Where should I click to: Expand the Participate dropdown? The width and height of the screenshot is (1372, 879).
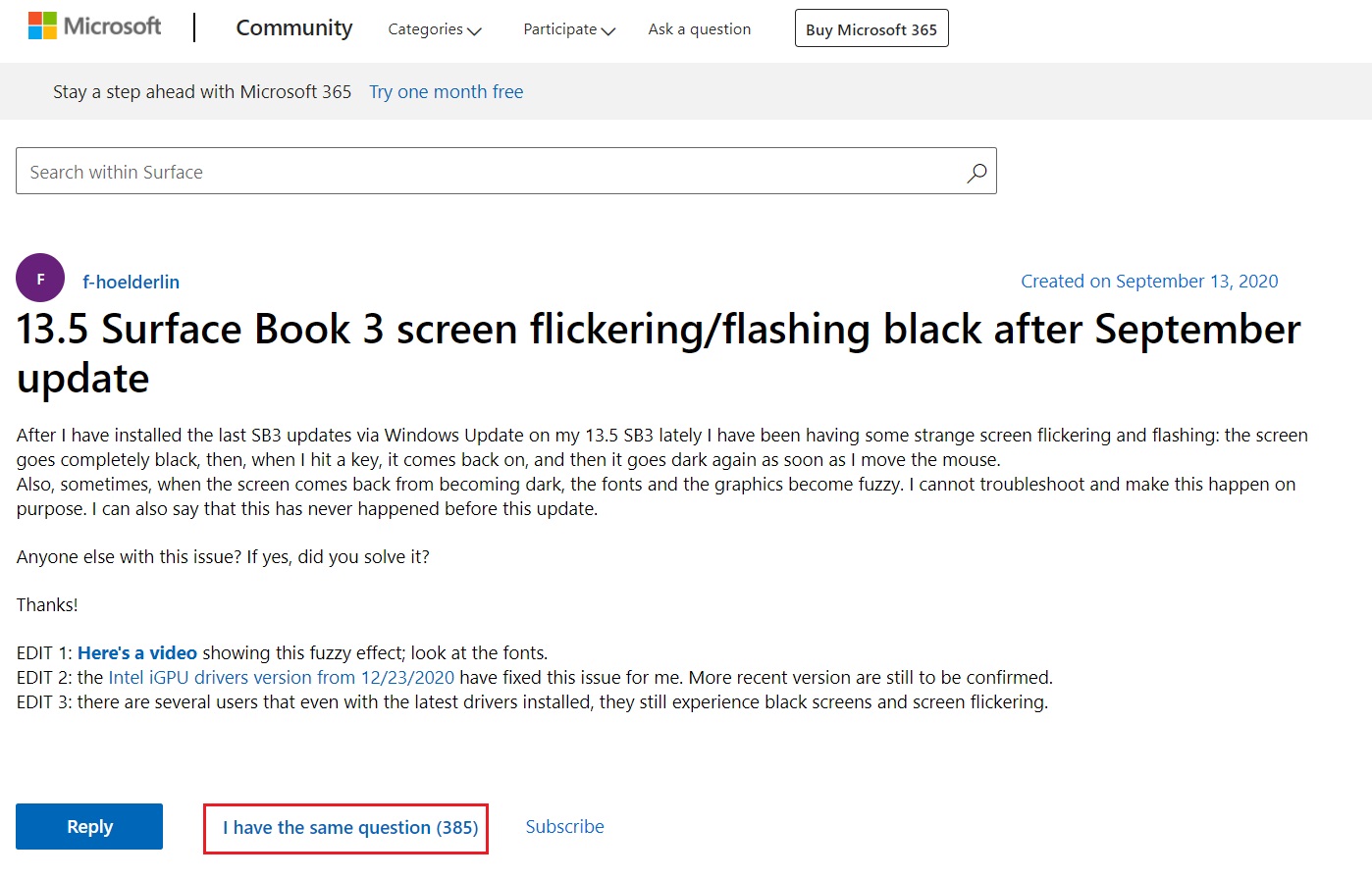click(568, 29)
